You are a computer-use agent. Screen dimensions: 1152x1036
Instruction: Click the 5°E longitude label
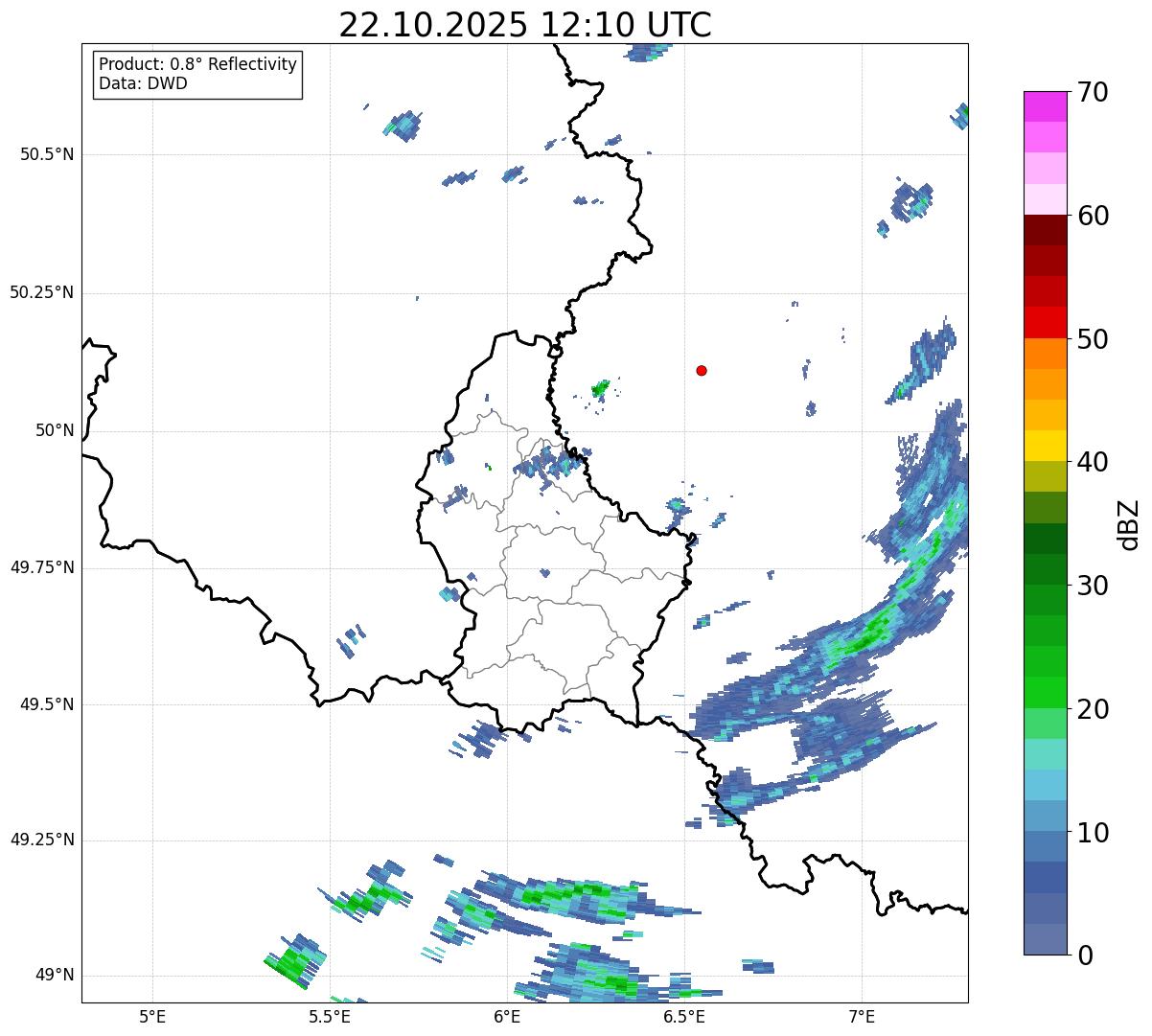(152, 1016)
